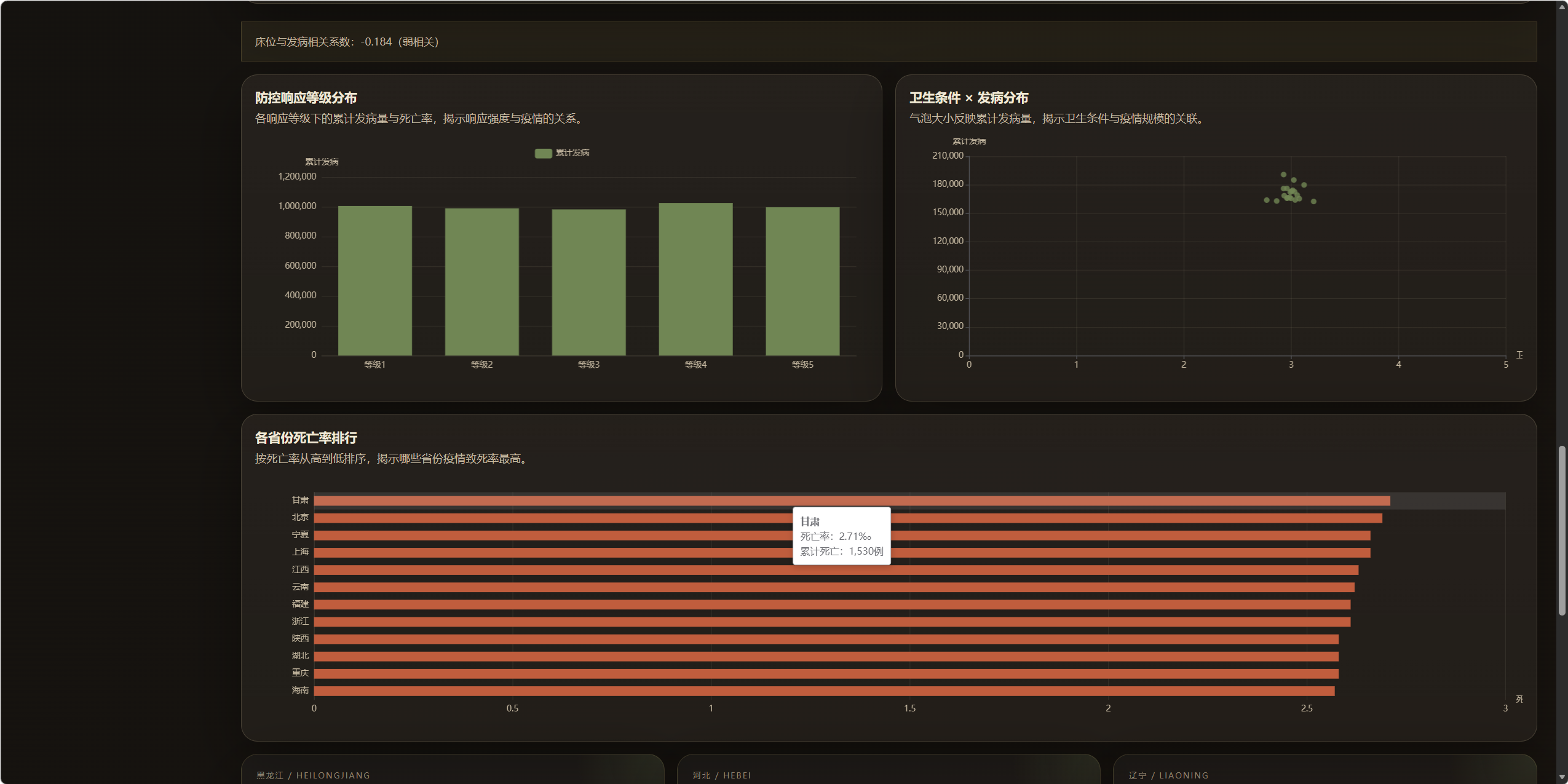Select the 等级2 green bar
This screenshot has height=784, width=1568.
click(x=481, y=282)
